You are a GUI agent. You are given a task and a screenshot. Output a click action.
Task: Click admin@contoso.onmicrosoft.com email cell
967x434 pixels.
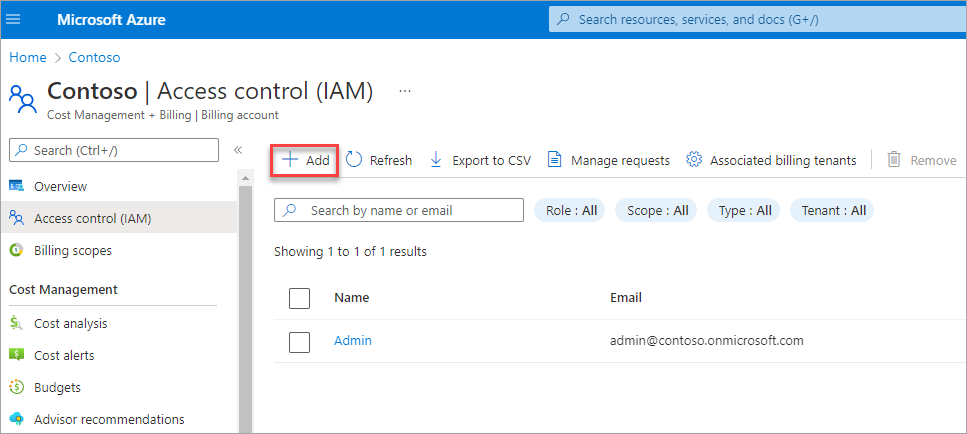[x=707, y=340]
